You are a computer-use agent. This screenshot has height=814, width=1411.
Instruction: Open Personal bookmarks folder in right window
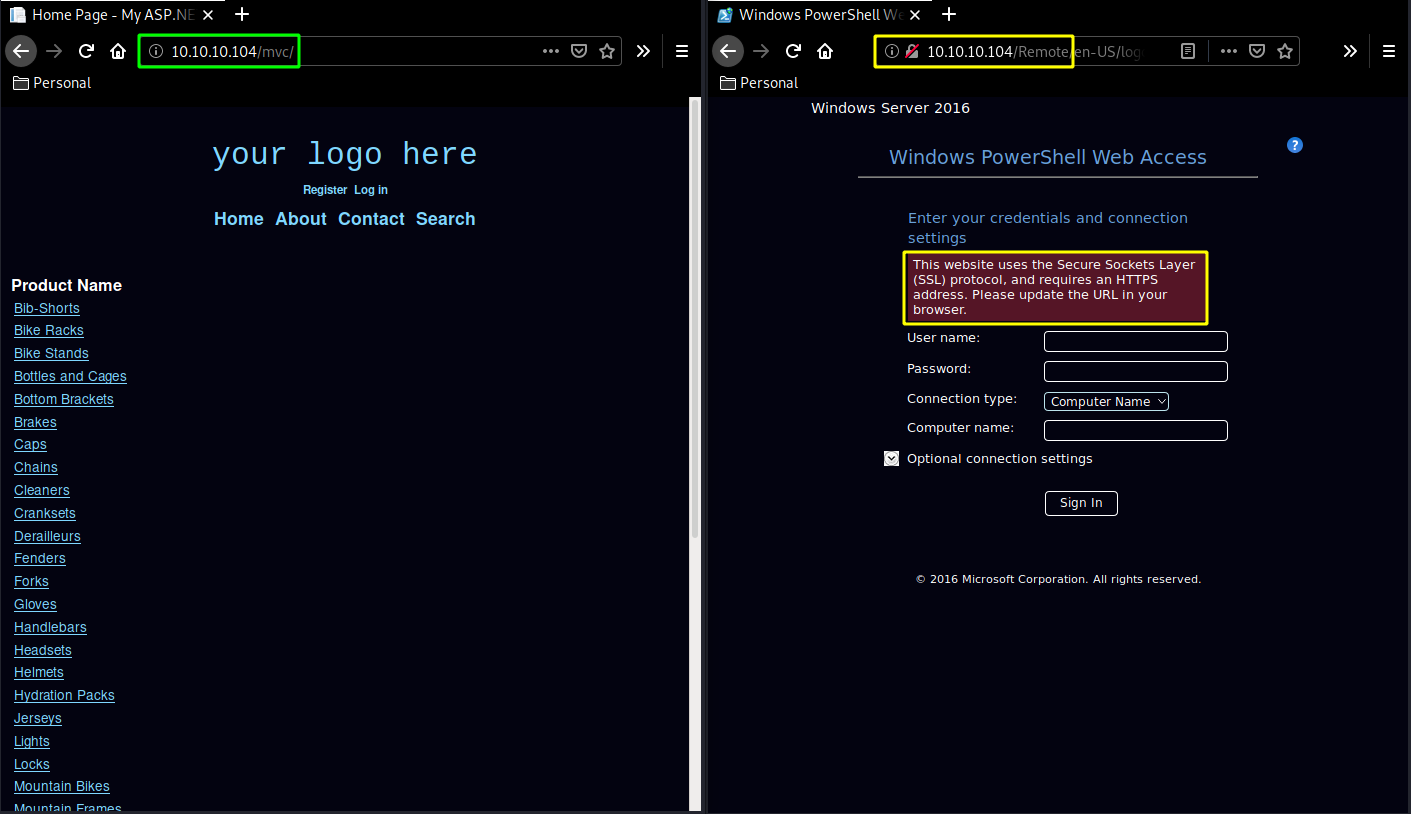(758, 83)
